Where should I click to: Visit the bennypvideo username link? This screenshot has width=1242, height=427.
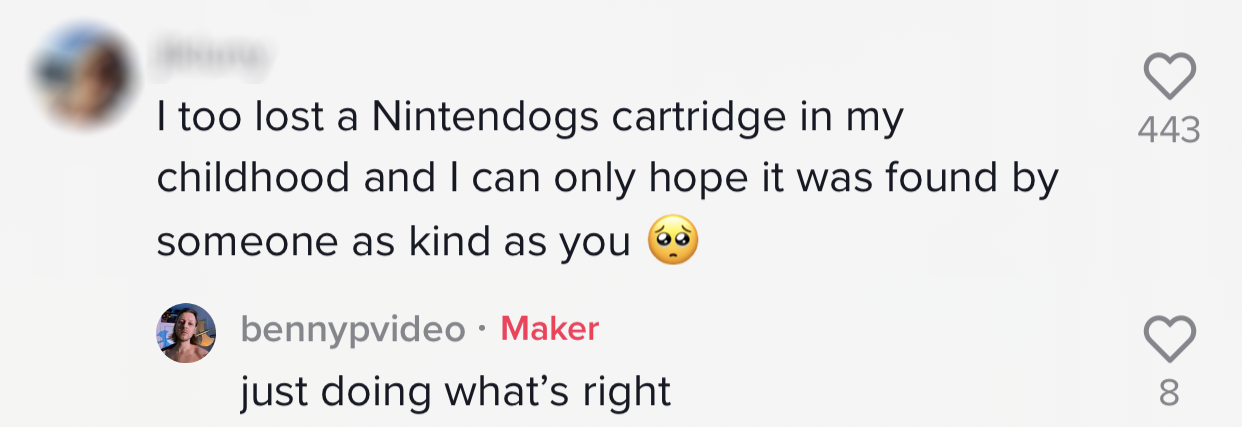(353, 329)
